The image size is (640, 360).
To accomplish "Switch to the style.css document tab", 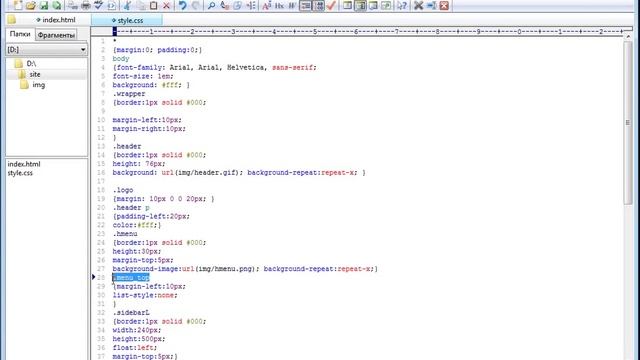I will [x=127, y=20].
